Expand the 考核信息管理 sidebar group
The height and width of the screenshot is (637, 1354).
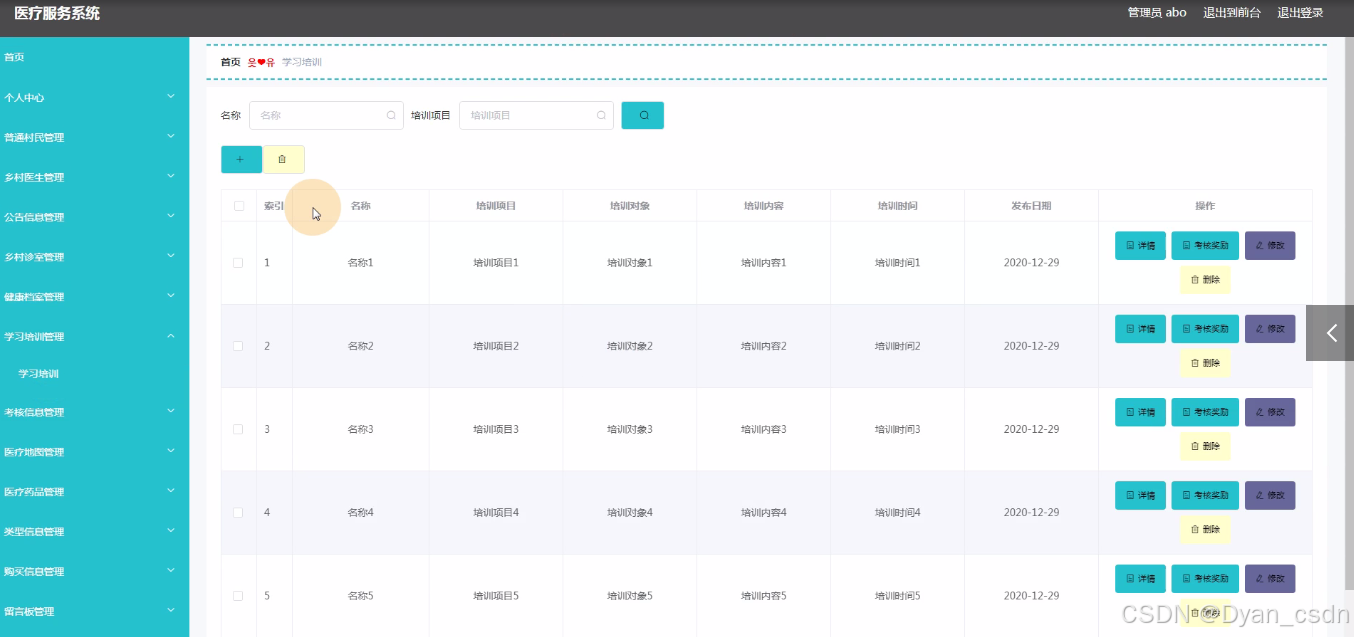click(94, 412)
